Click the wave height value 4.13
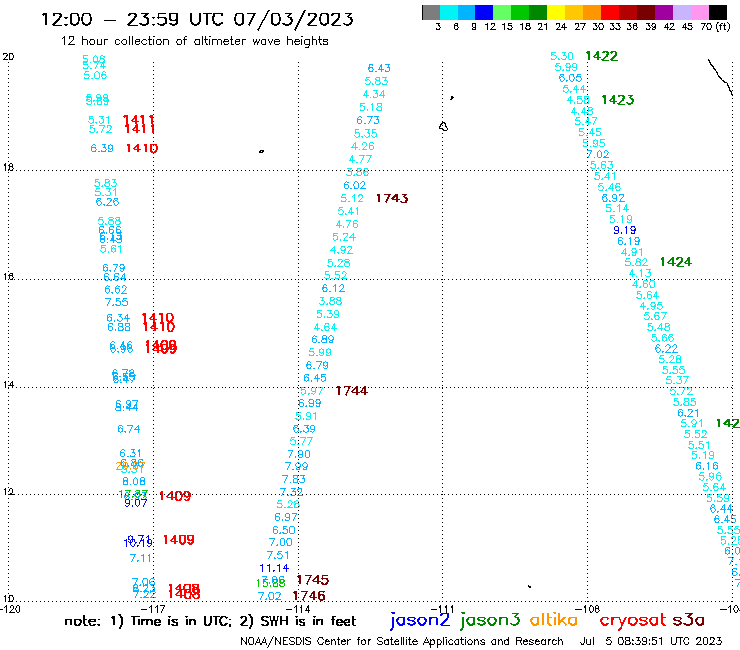Image resolution: width=740 pixels, height=650 pixels. (640, 273)
